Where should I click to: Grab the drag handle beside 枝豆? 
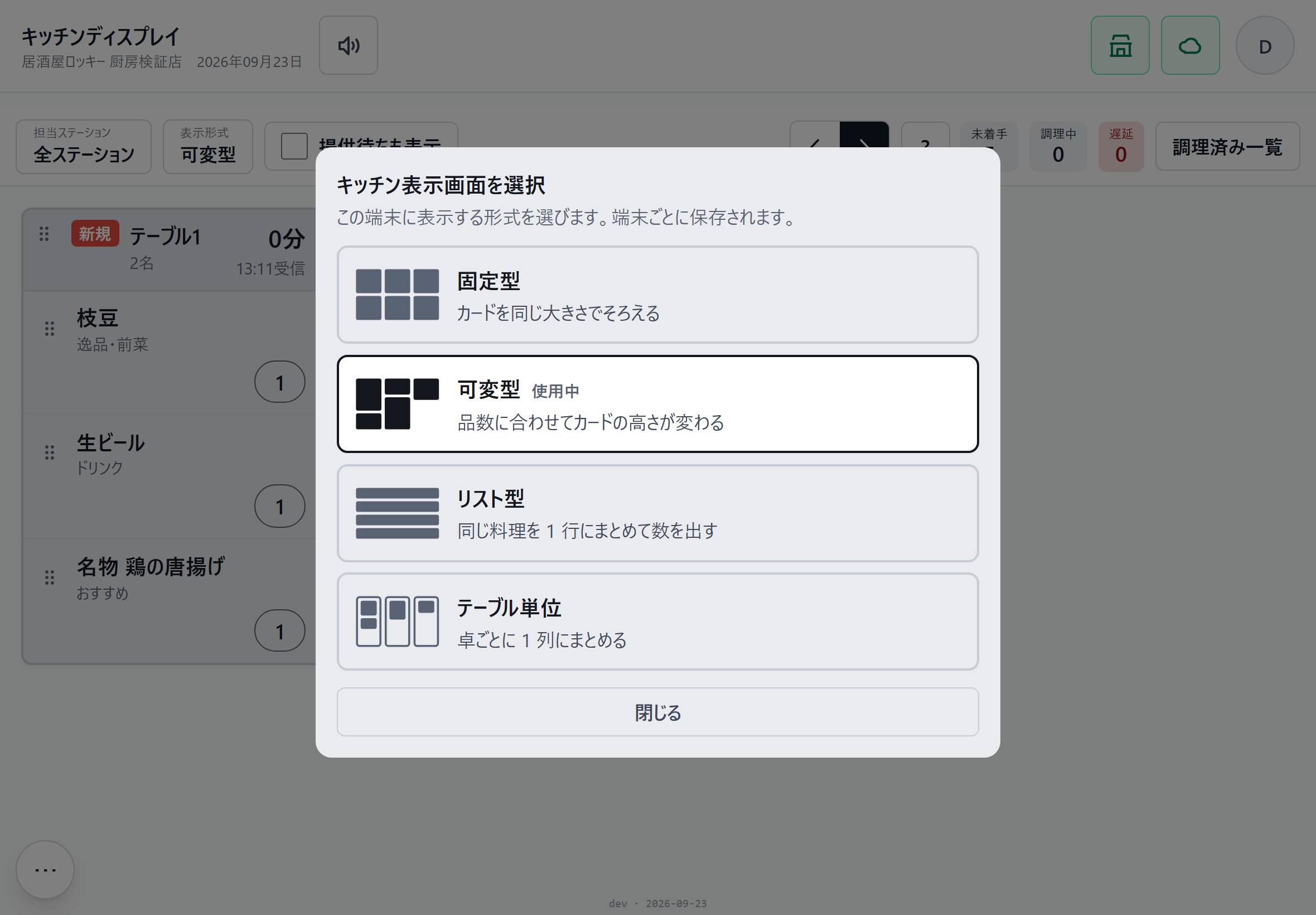[x=50, y=329]
